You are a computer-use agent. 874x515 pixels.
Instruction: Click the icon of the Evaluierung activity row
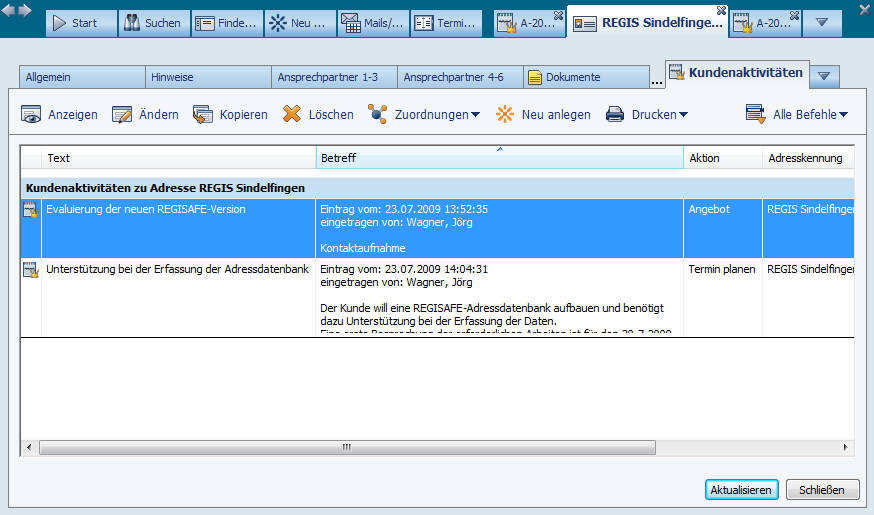30,209
